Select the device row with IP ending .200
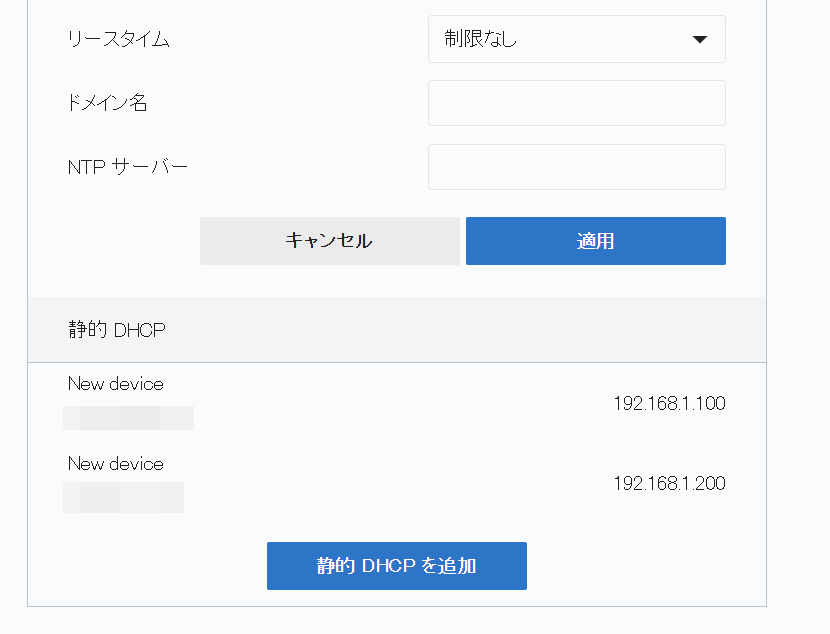 pos(396,483)
